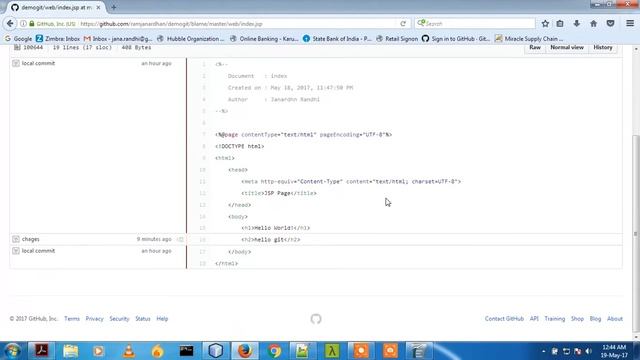Open the Terms footer link

click(x=72, y=319)
